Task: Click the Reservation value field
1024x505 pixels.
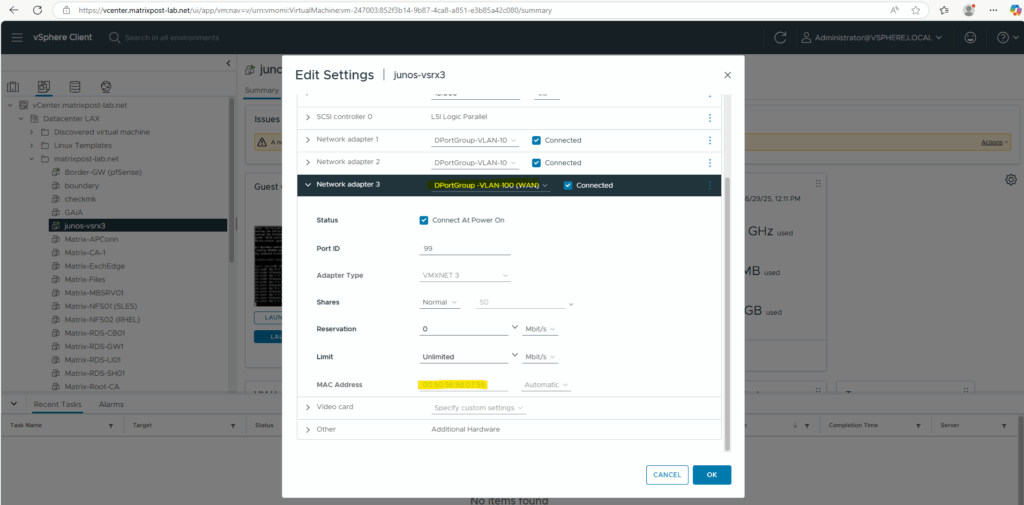Action: click(464, 329)
